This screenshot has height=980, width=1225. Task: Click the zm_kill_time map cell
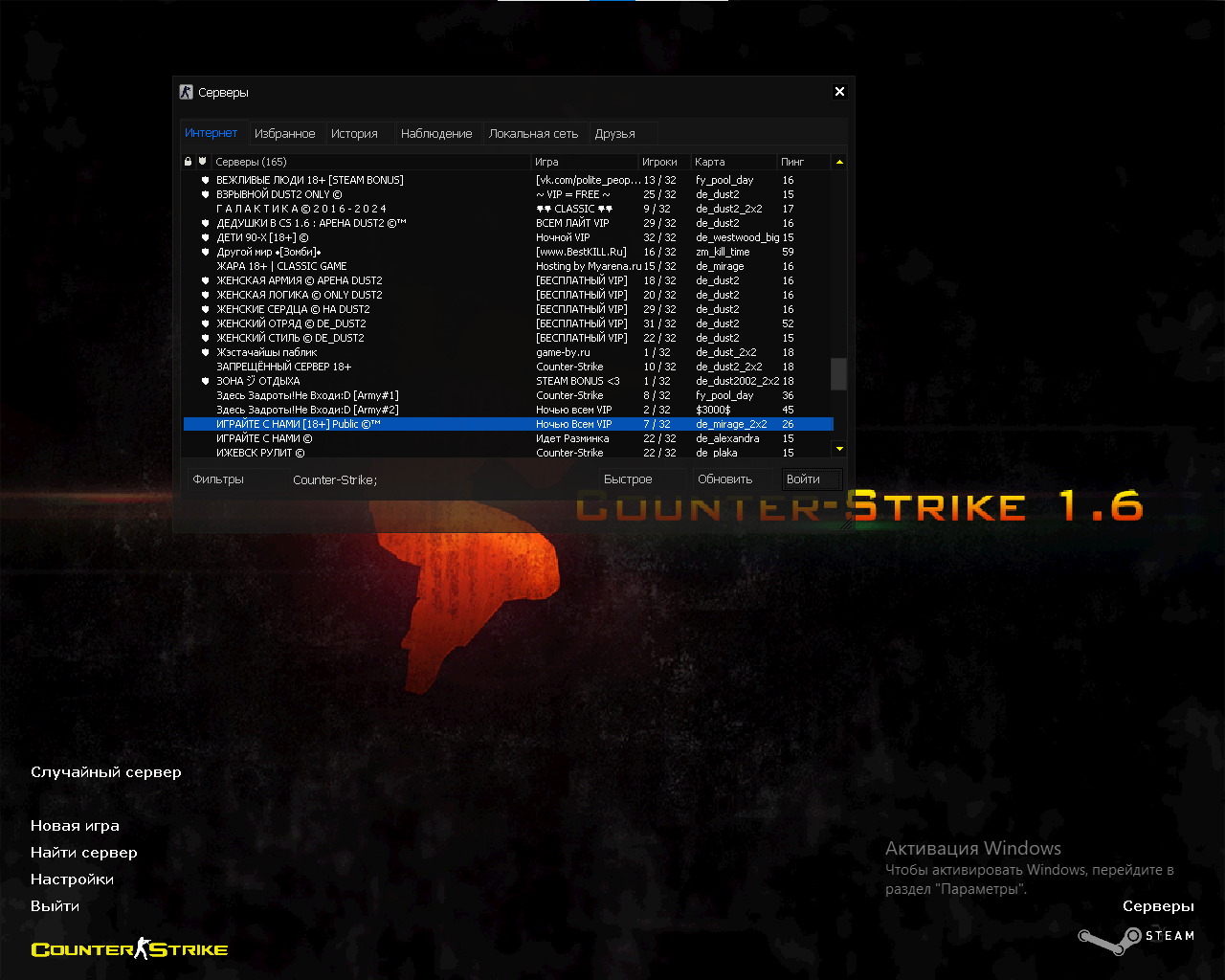point(723,252)
